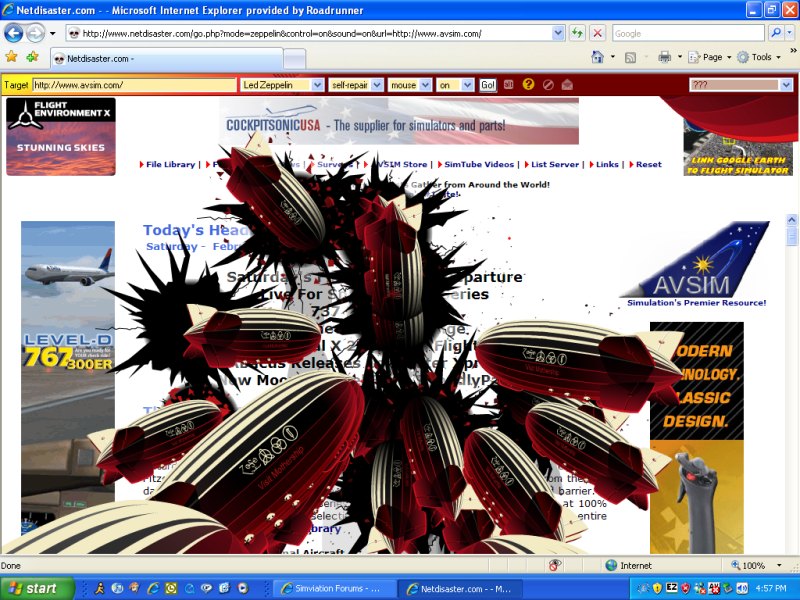Open the File Library link
Viewport: 800px width, 600px height.
[x=170, y=164]
